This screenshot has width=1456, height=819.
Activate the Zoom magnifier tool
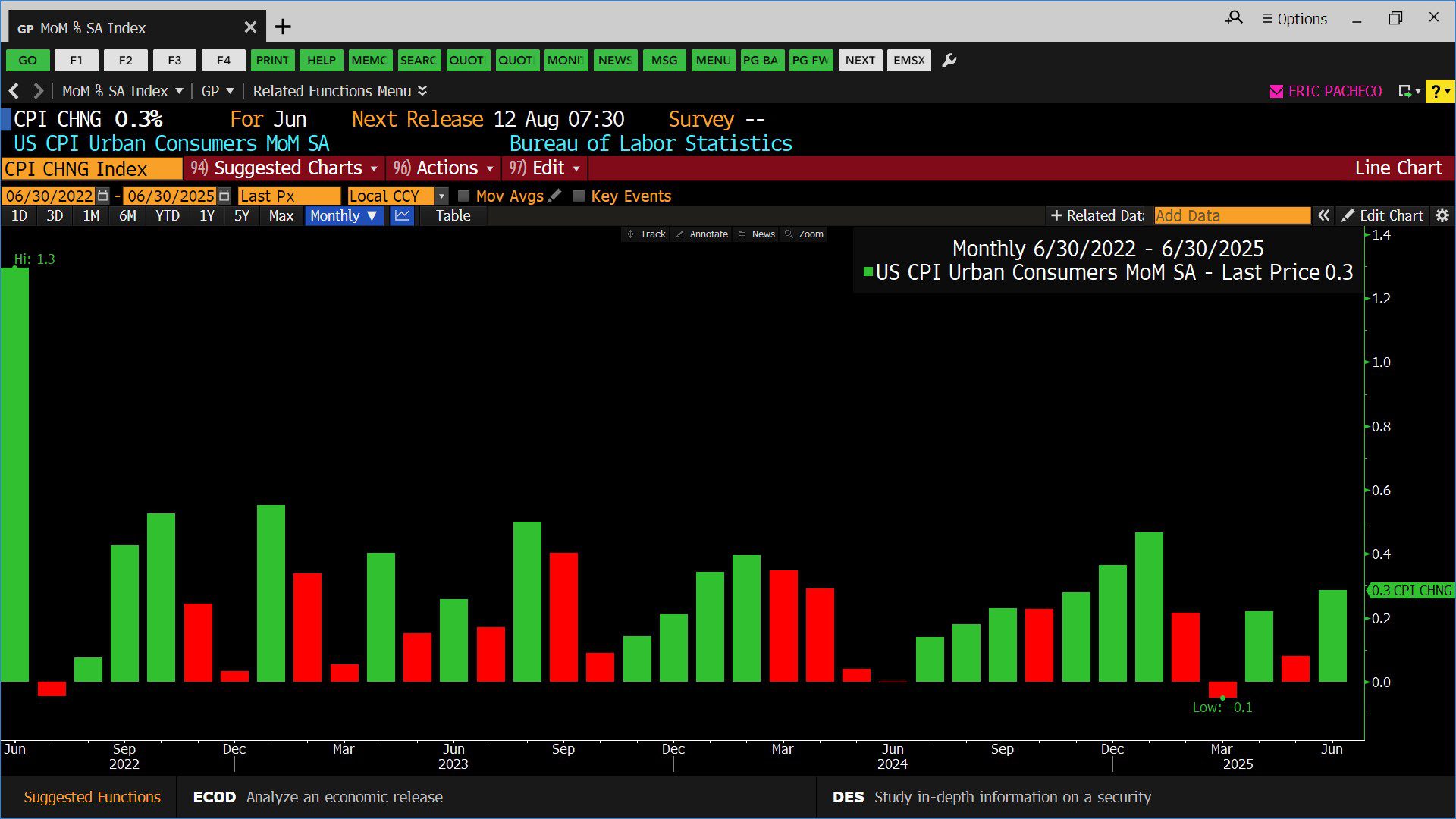pyautogui.click(x=805, y=234)
